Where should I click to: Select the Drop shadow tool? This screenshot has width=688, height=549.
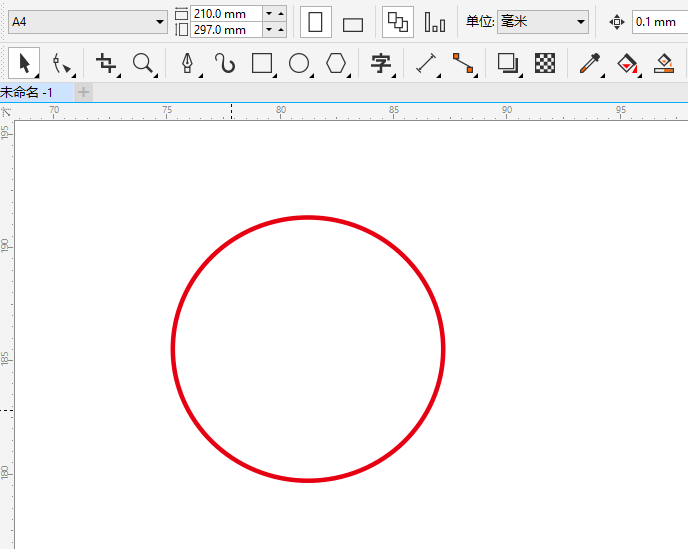pyautogui.click(x=508, y=63)
